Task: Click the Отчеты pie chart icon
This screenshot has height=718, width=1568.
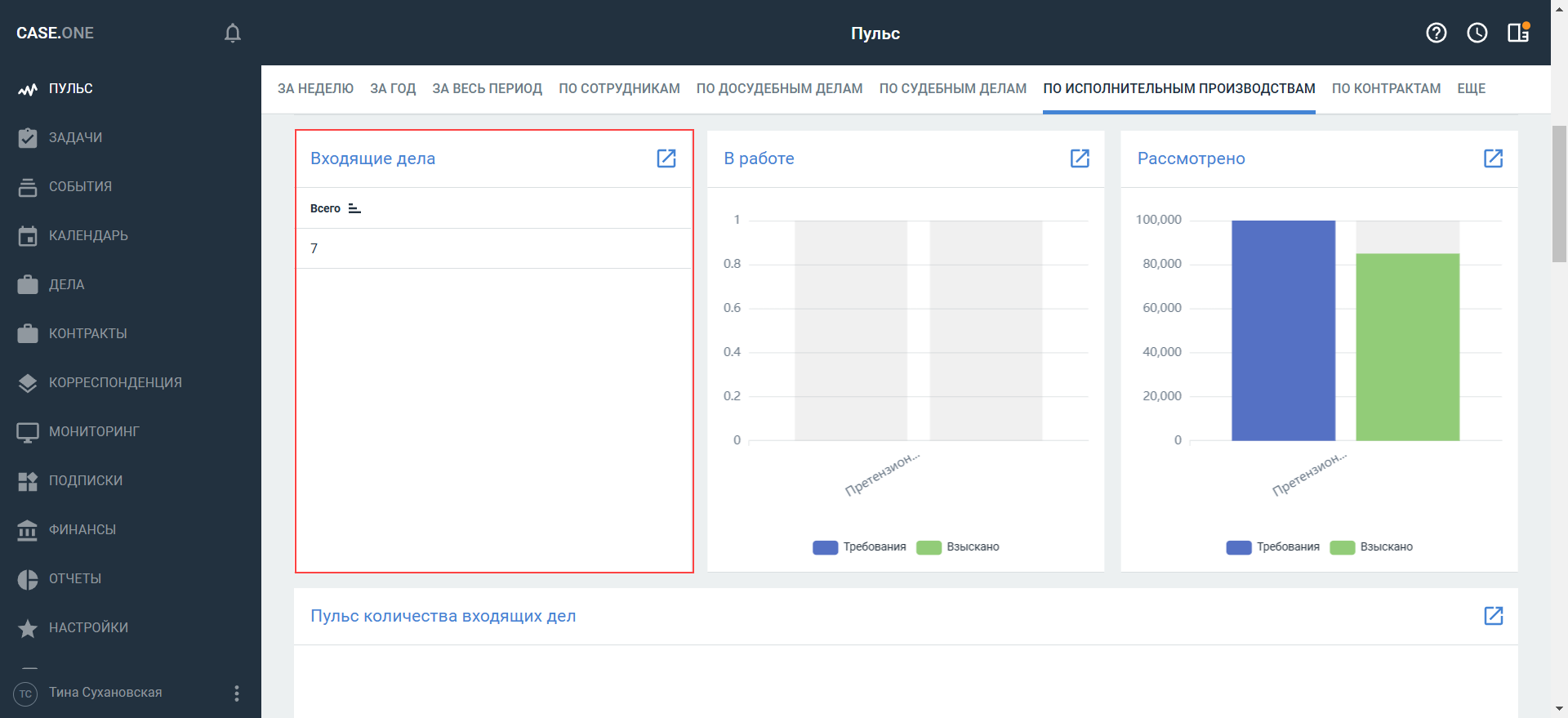Action: coord(28,579)
